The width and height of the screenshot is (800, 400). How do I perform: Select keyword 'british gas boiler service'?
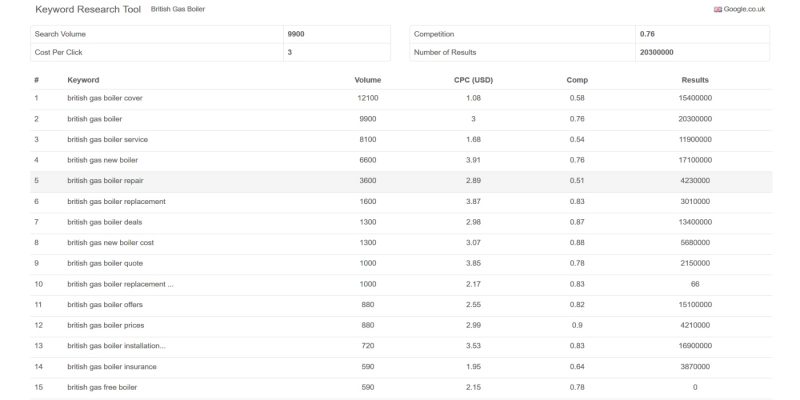(x=107, y=140)
